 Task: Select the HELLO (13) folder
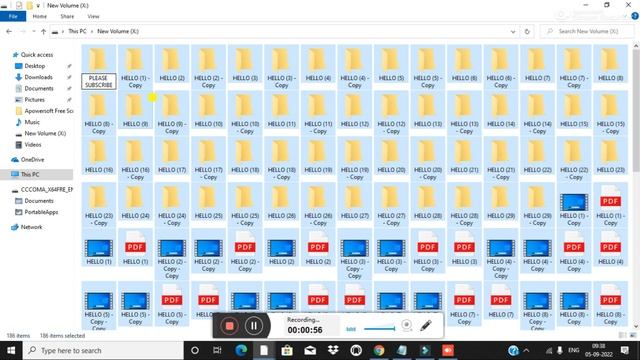tap(428, 110)
